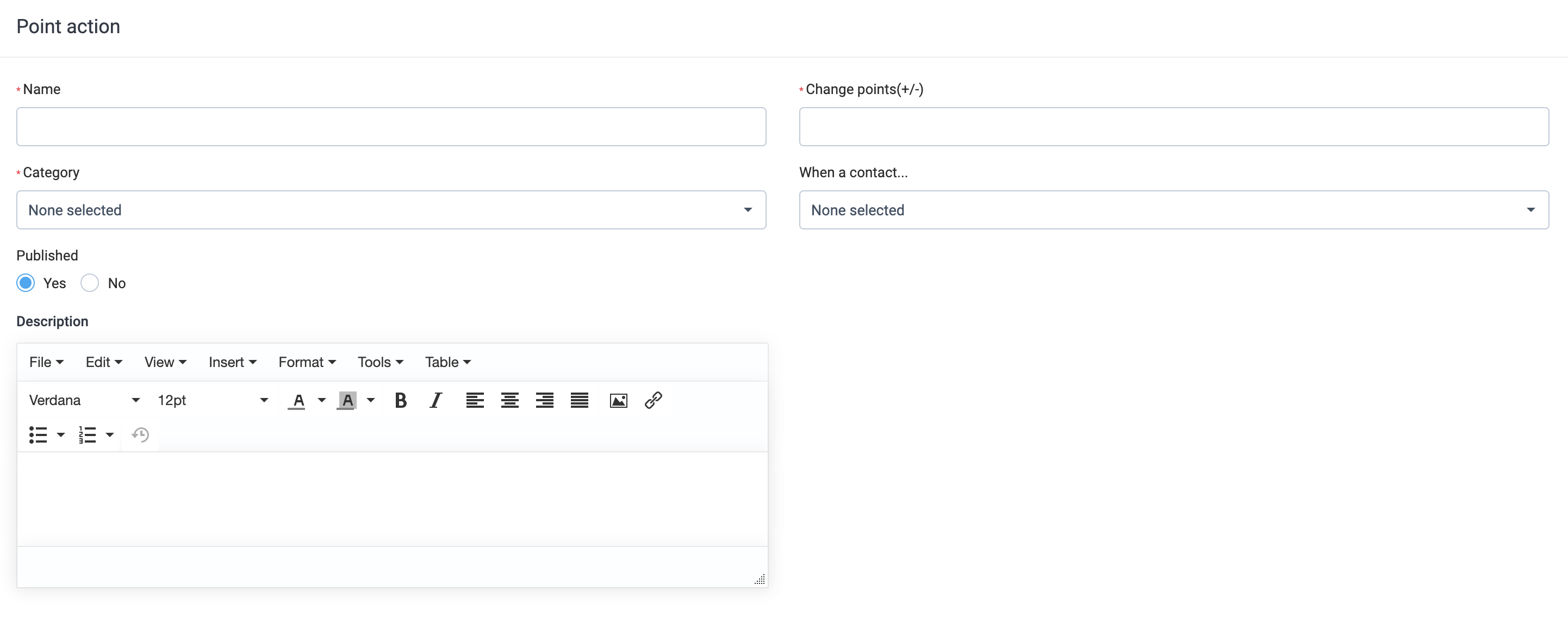This screenshot has width=1568, height=622.
Task: Open the Format menu
Action: [307, 362]
